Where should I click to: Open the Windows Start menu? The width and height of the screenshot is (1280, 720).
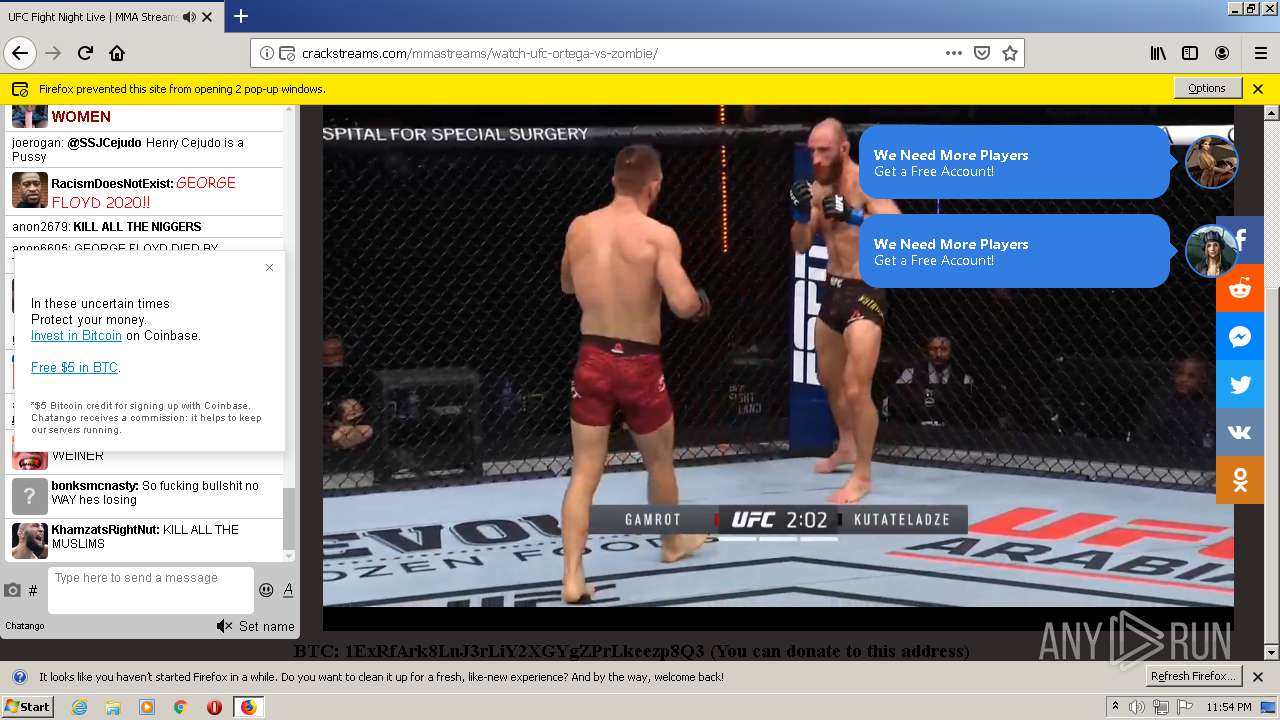click(x=27, y=706)
